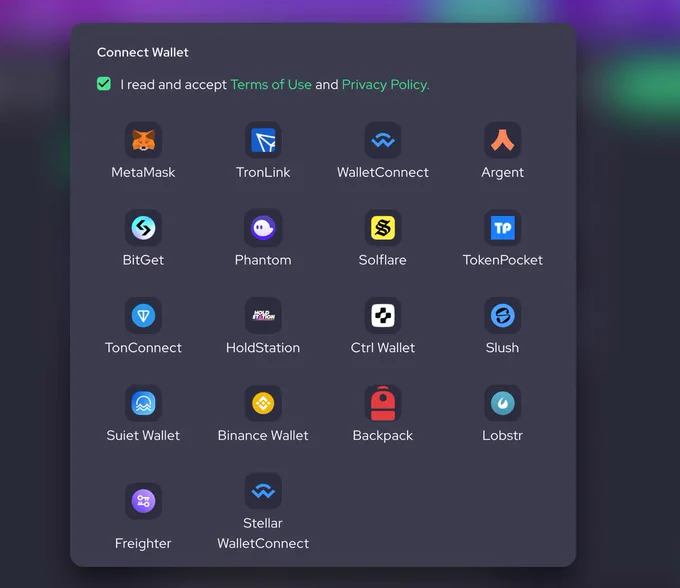Select the Lobstr teal icon
680x588 pixels.
[503, 403]
